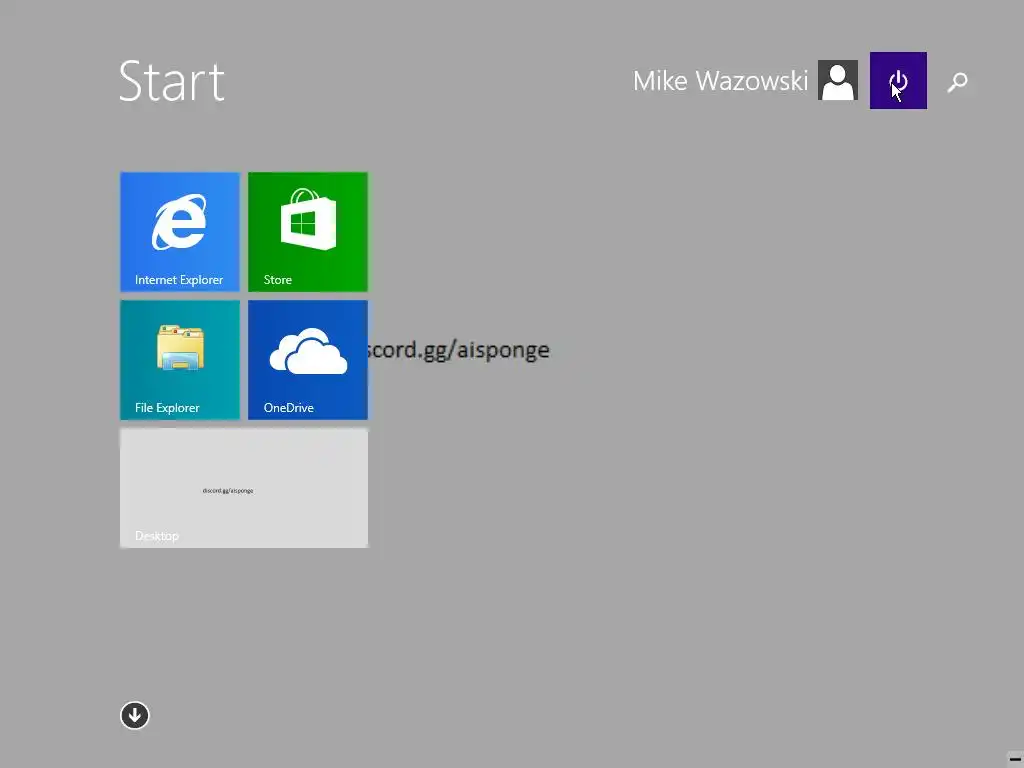Click the power options button

tap(898, 80)
